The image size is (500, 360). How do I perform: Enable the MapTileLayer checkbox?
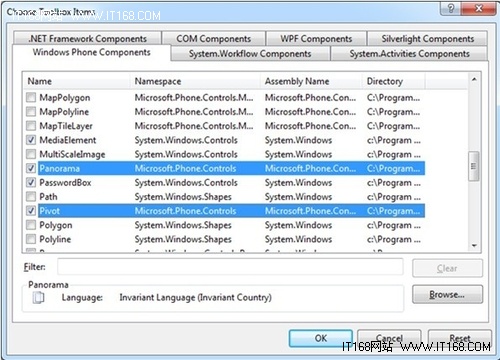click(31, 126)
